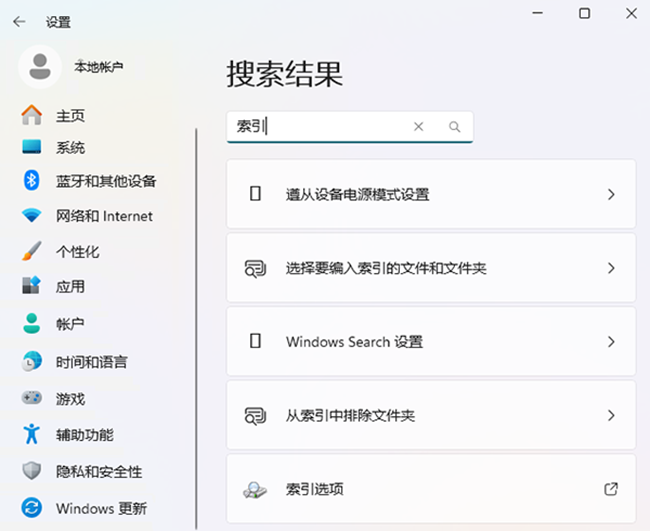Expand 从索引中排除文件夹 chevron

click(611, 415)
